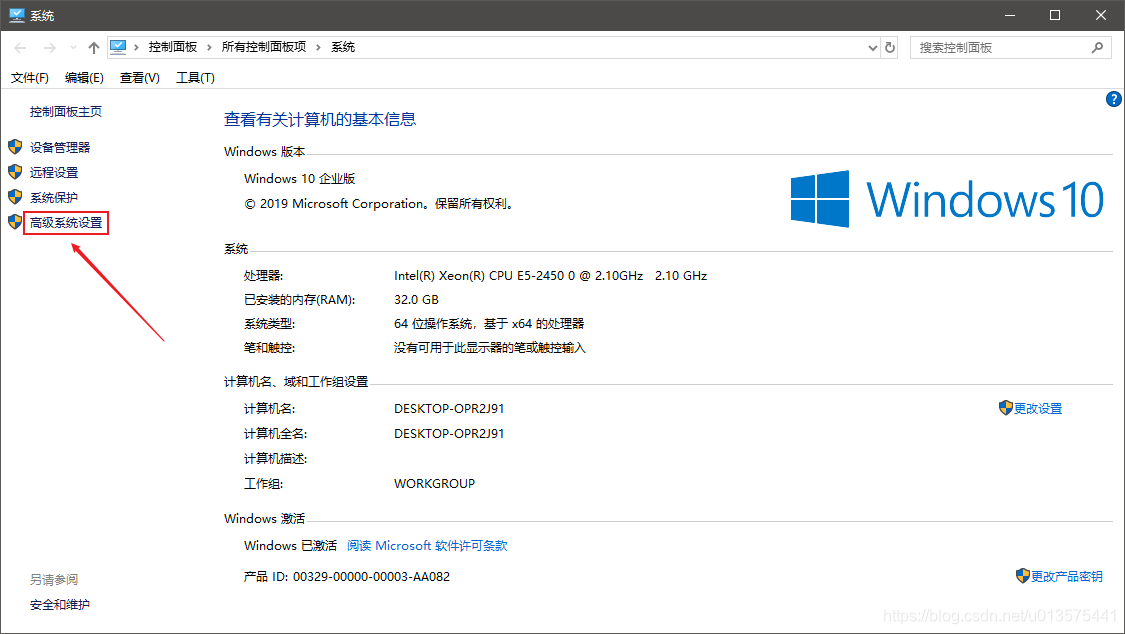
Task: Select 所有控制面板项 breadcrumb
Action: [264, 47]
